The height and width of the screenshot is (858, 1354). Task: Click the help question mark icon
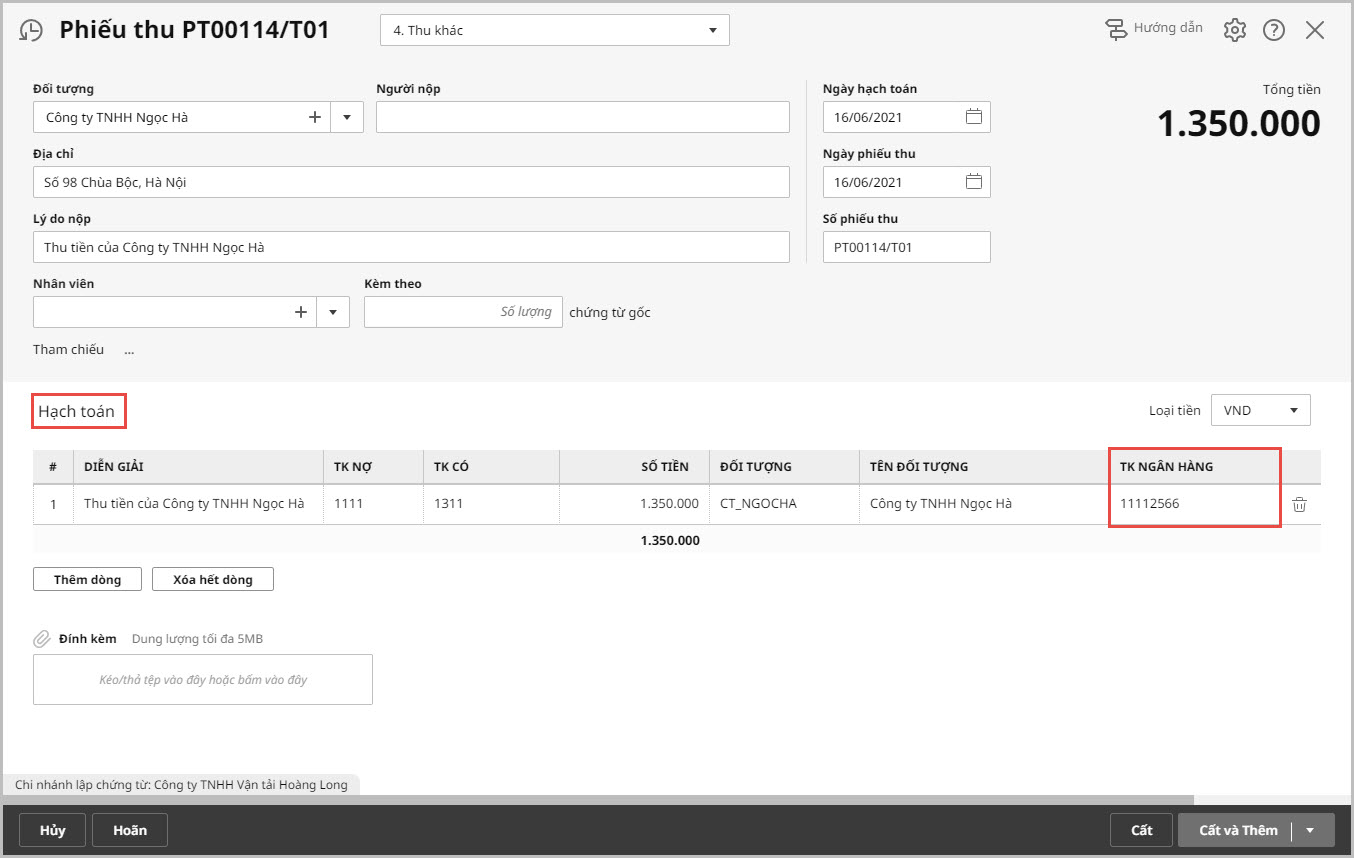point(1273,30)
